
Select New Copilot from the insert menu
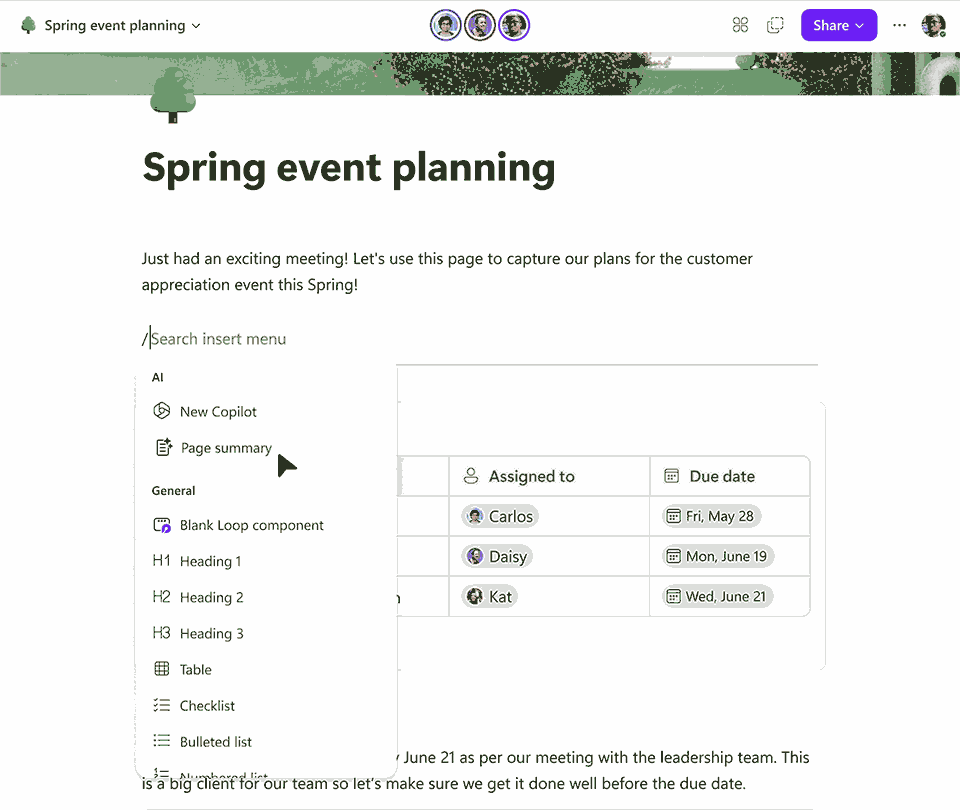coord(217,411)
